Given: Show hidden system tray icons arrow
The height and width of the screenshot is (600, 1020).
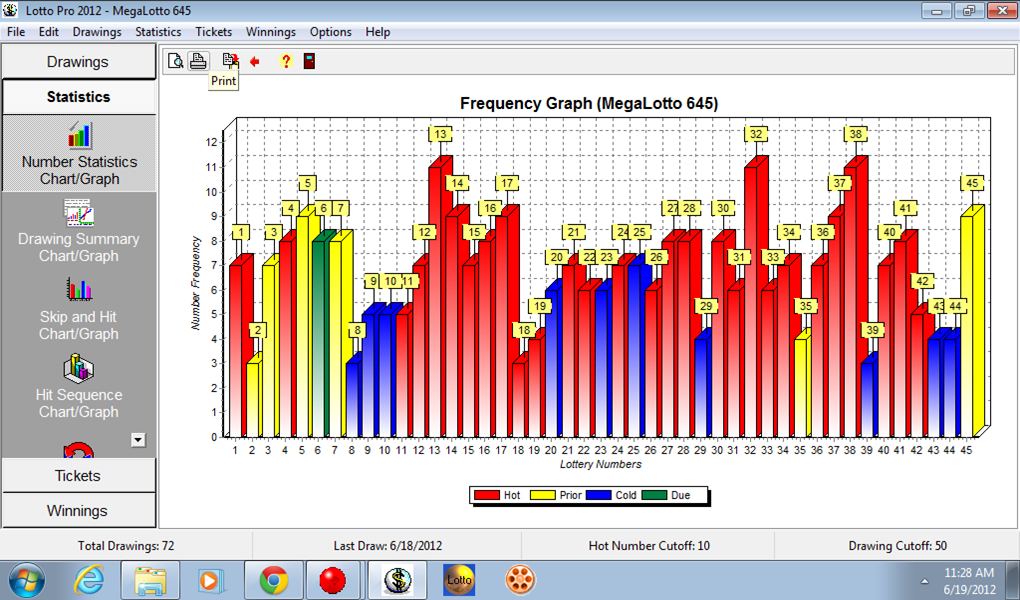Looking at the screenshot, I should coord(924,581).
